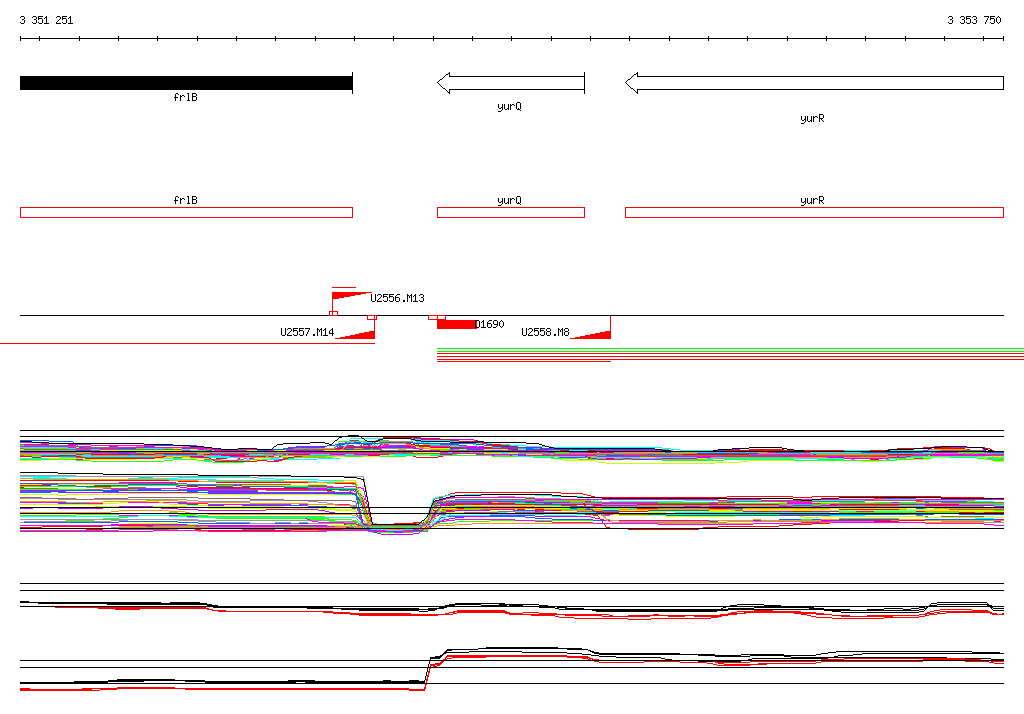Viewport: 1024px width, 714px height.
Task: Select the solid red D1690 block
Action: tap(456, 325)
